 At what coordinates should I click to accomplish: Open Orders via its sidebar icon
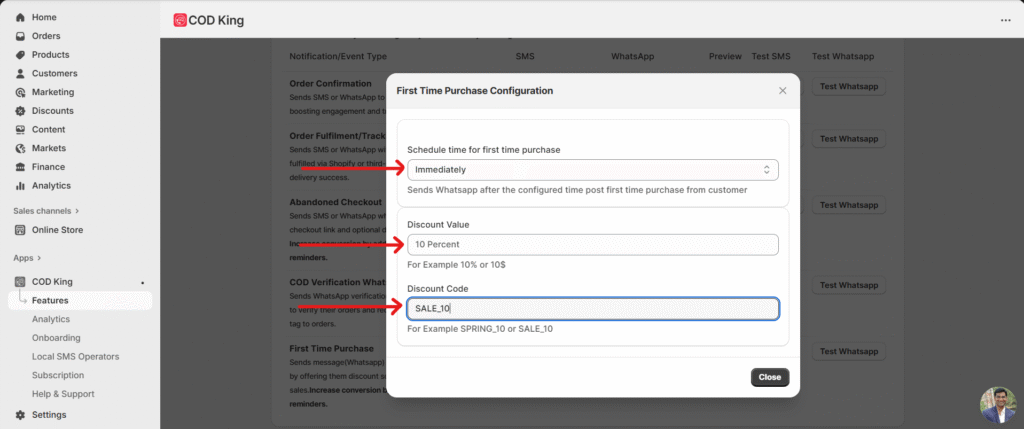20,36
